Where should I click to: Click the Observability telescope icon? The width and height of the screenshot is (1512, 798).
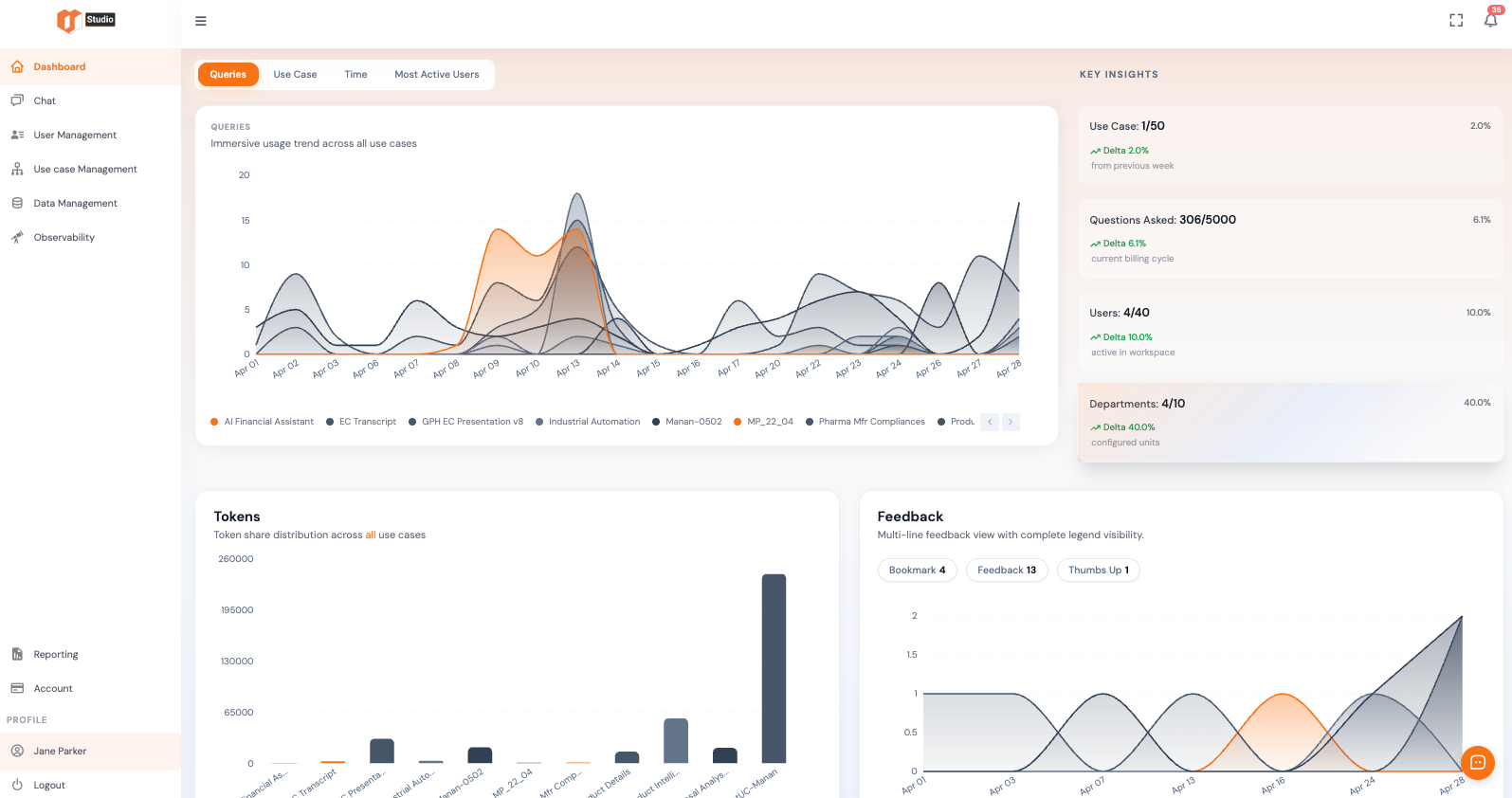(17, 237)
